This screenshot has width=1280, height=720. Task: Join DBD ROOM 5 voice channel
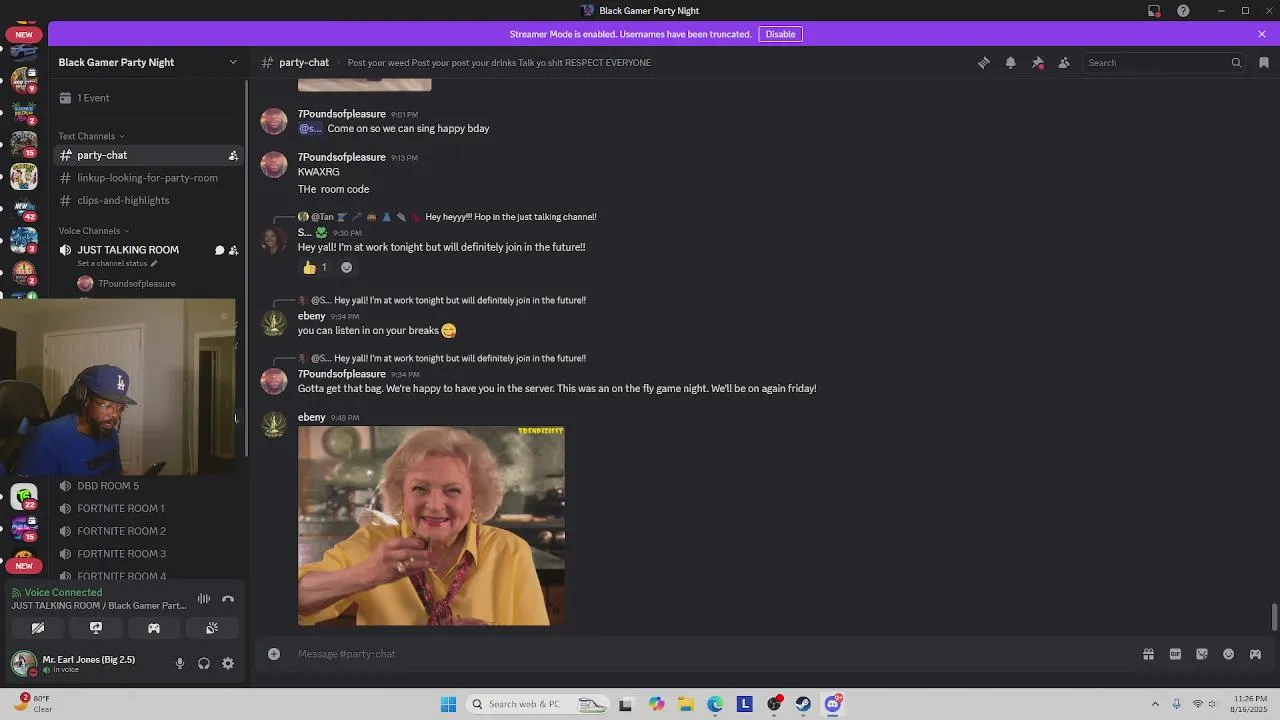(148, 486)
